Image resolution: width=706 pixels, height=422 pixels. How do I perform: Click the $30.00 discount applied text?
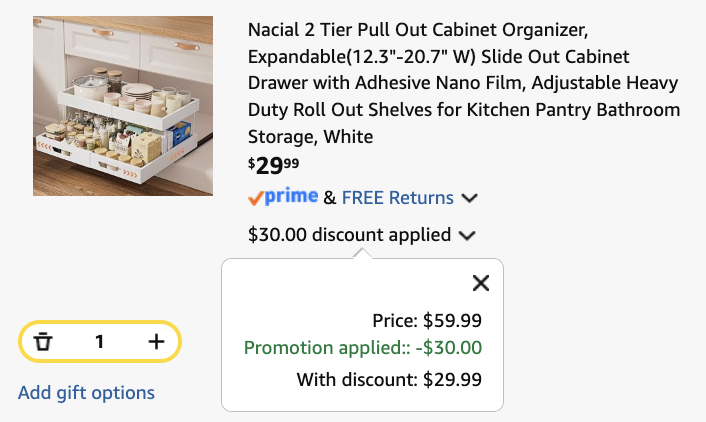349,235
